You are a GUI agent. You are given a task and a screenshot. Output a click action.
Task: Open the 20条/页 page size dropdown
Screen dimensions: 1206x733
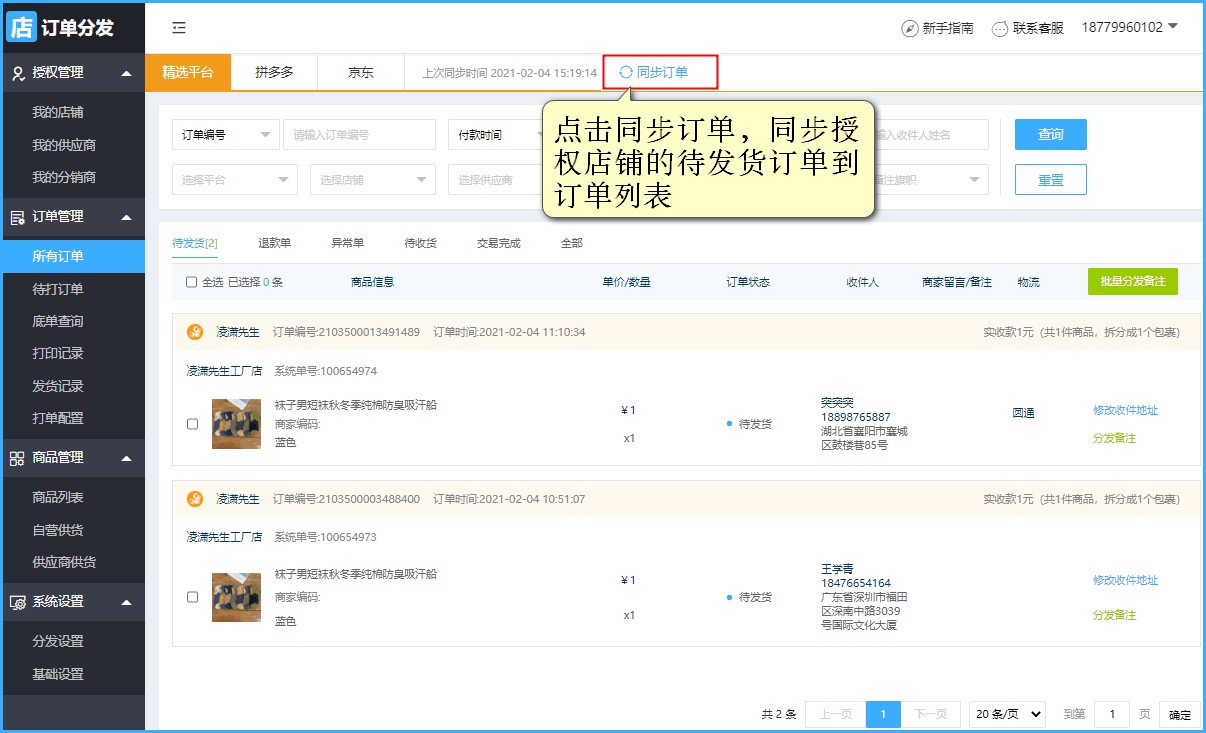click(1007, 714)
